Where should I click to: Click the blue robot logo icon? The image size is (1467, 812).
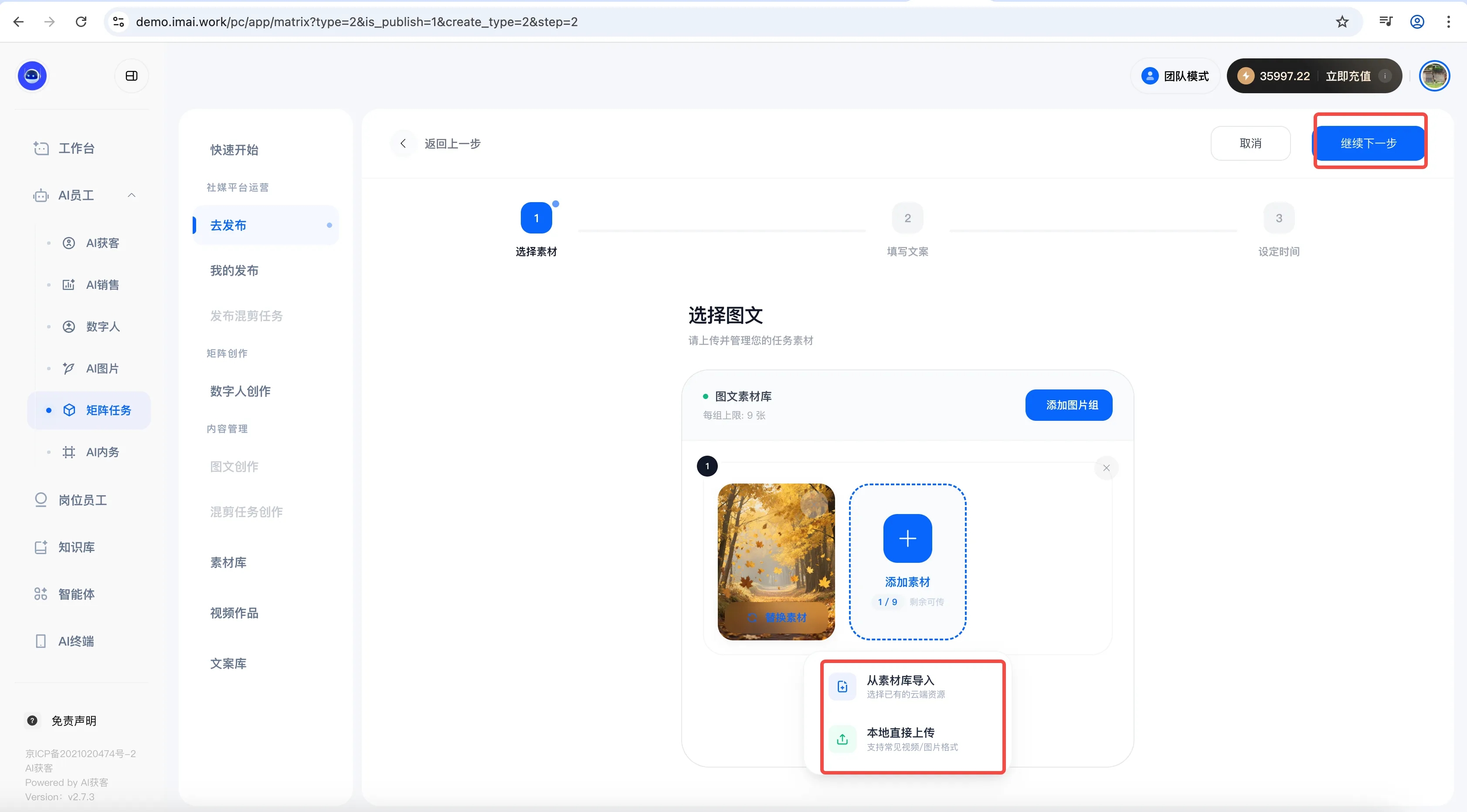point(32,76)
